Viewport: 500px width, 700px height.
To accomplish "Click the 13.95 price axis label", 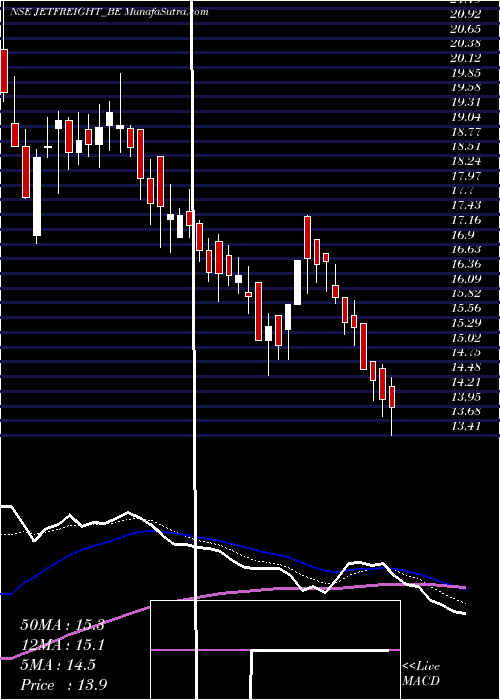I will 466,396.
